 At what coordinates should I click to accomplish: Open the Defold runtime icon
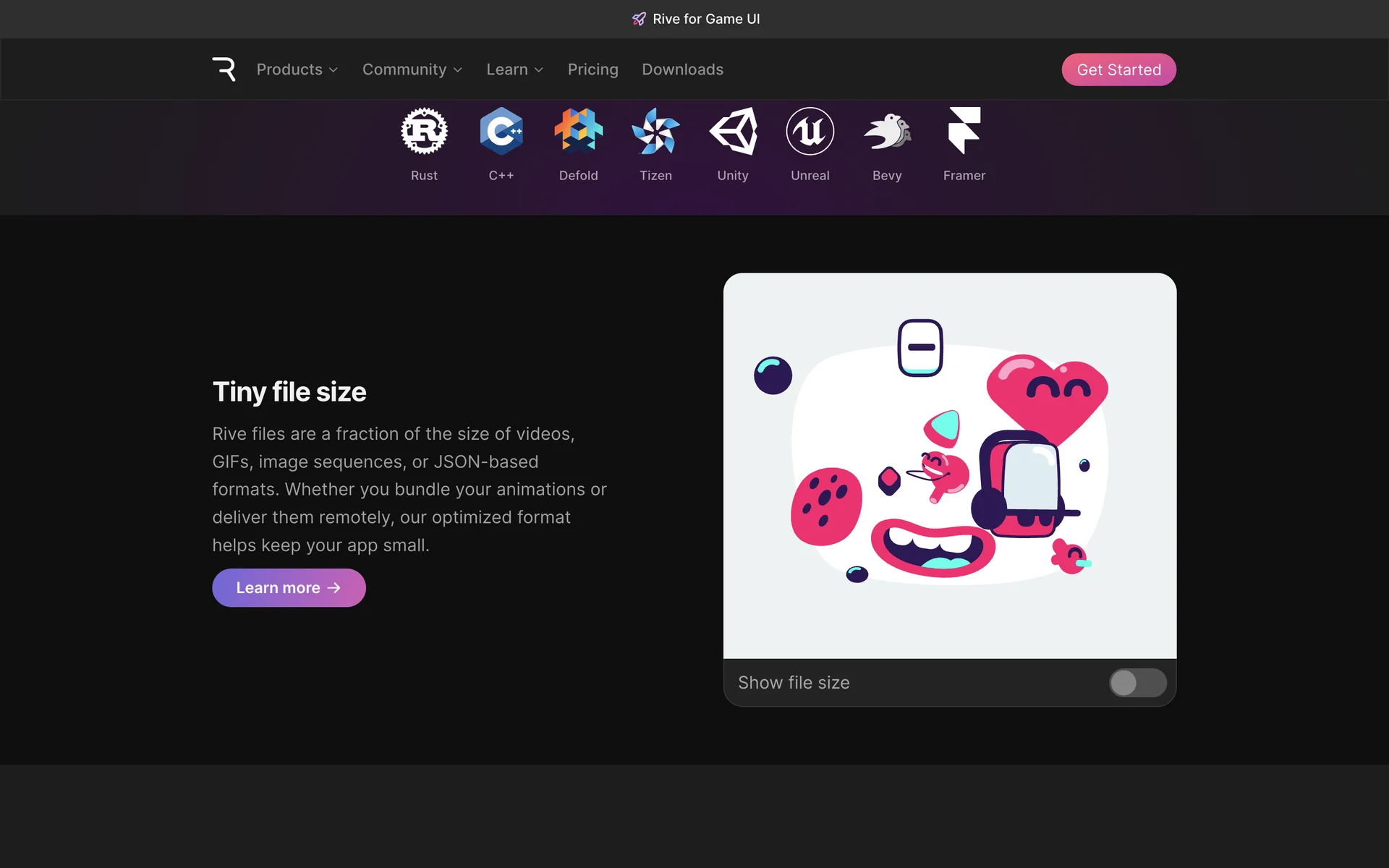click(578, 131)
